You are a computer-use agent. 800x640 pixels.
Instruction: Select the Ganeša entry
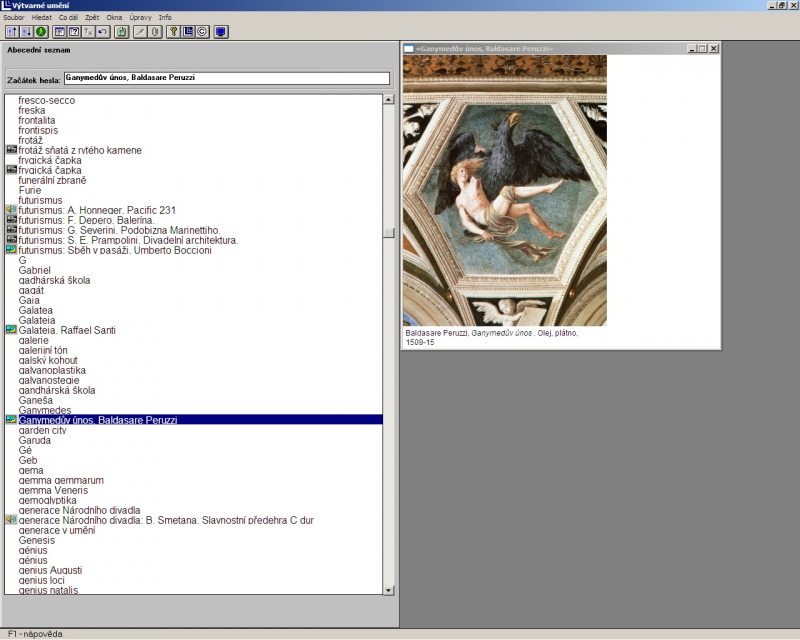[x=36, y=400]
